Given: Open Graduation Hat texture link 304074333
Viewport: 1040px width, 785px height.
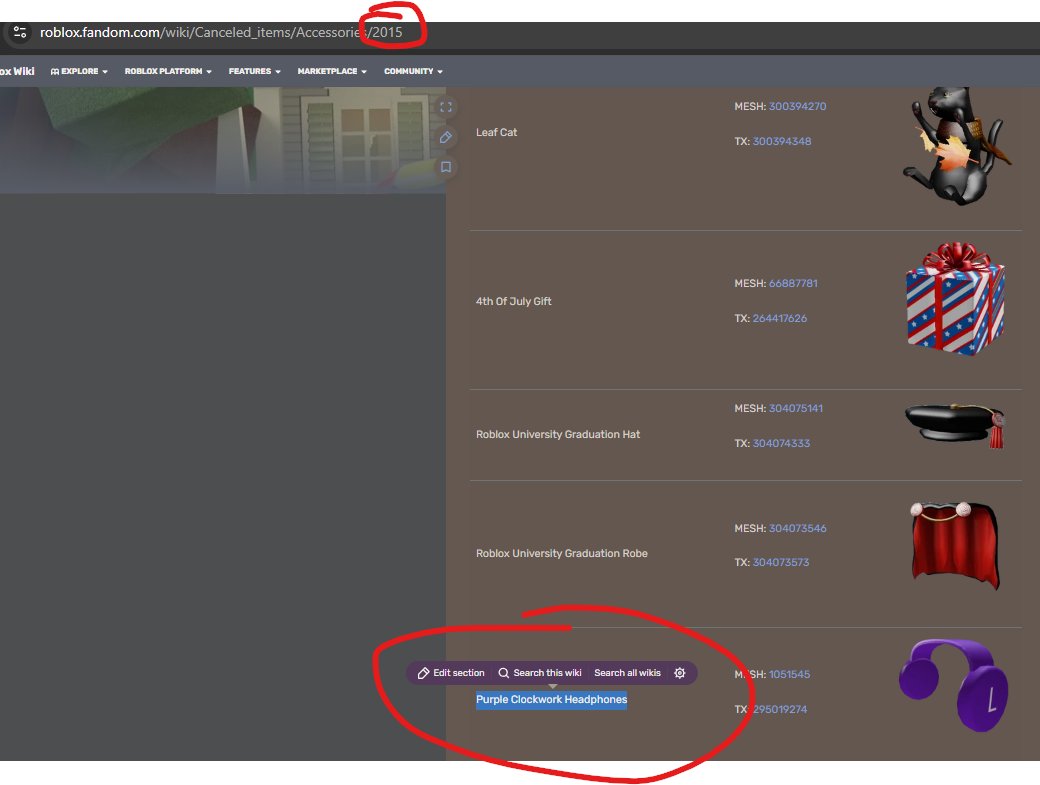Looking at the screenshot, I should [781, 444].
